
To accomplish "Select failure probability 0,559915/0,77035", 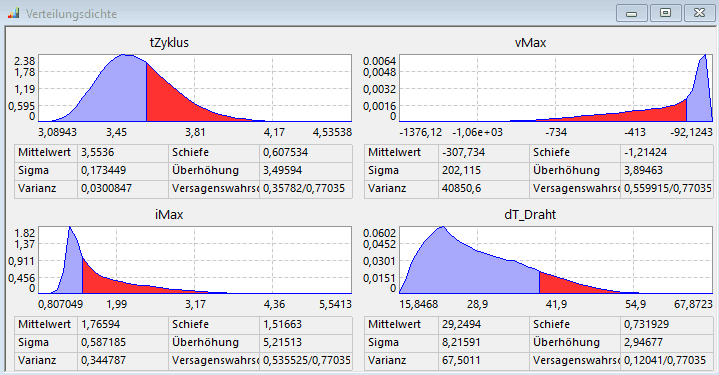I will tap(668, 188).
